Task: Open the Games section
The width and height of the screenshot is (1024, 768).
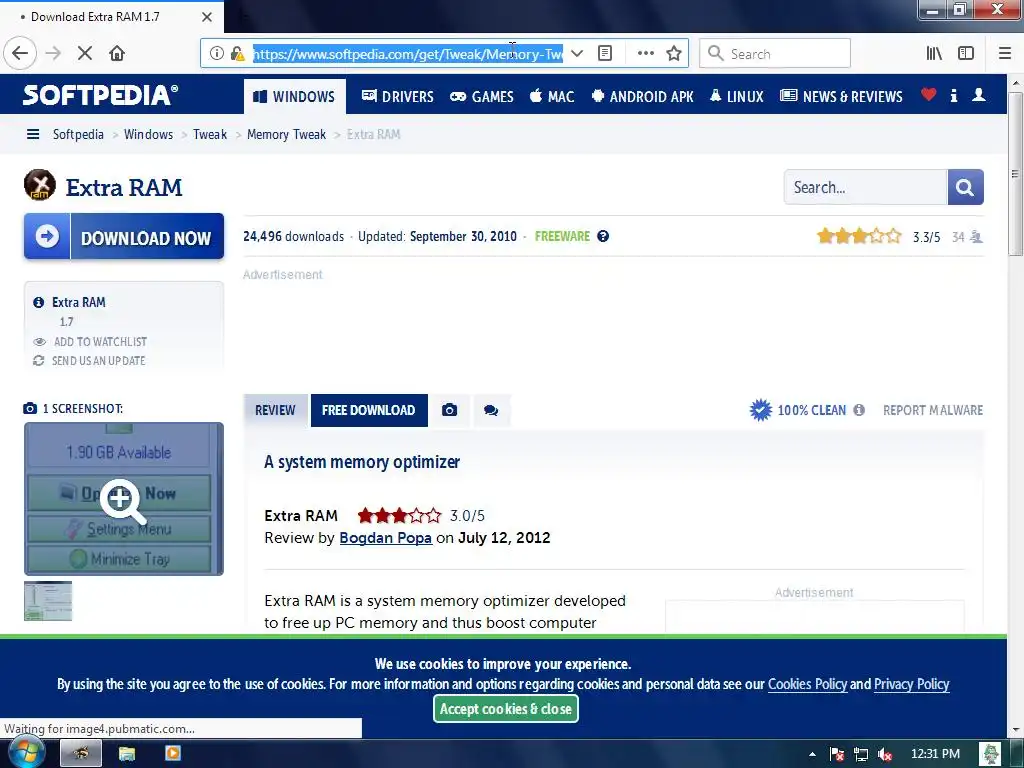Action: point(482,97)
